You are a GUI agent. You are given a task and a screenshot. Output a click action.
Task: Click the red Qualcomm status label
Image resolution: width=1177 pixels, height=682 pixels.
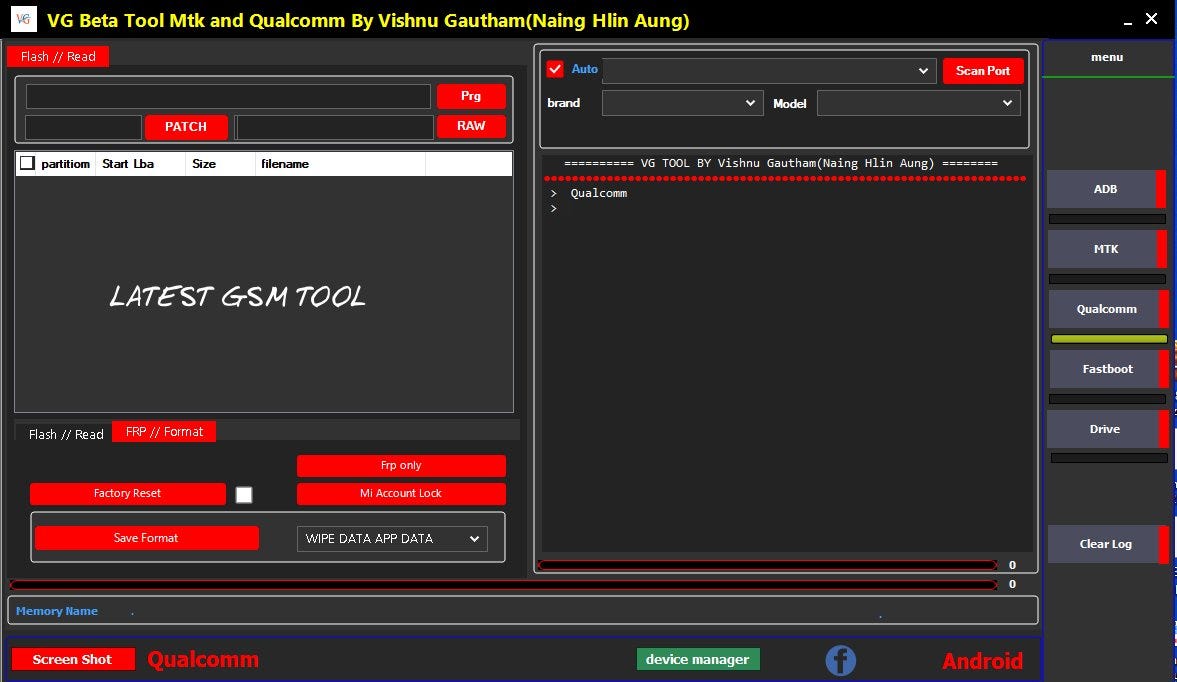203,659
